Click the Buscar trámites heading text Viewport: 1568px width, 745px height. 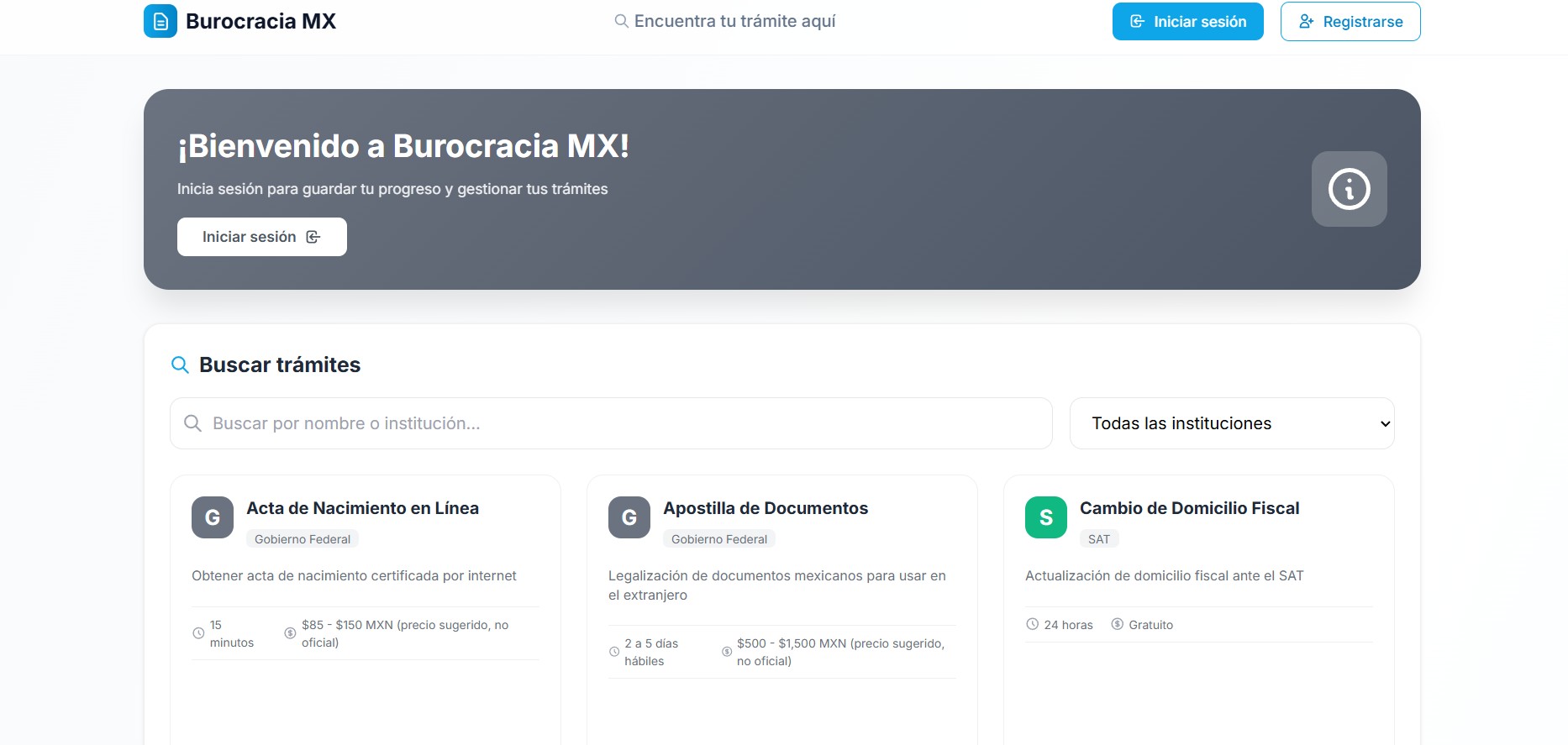pyautogui.click(x=280, y=365)
